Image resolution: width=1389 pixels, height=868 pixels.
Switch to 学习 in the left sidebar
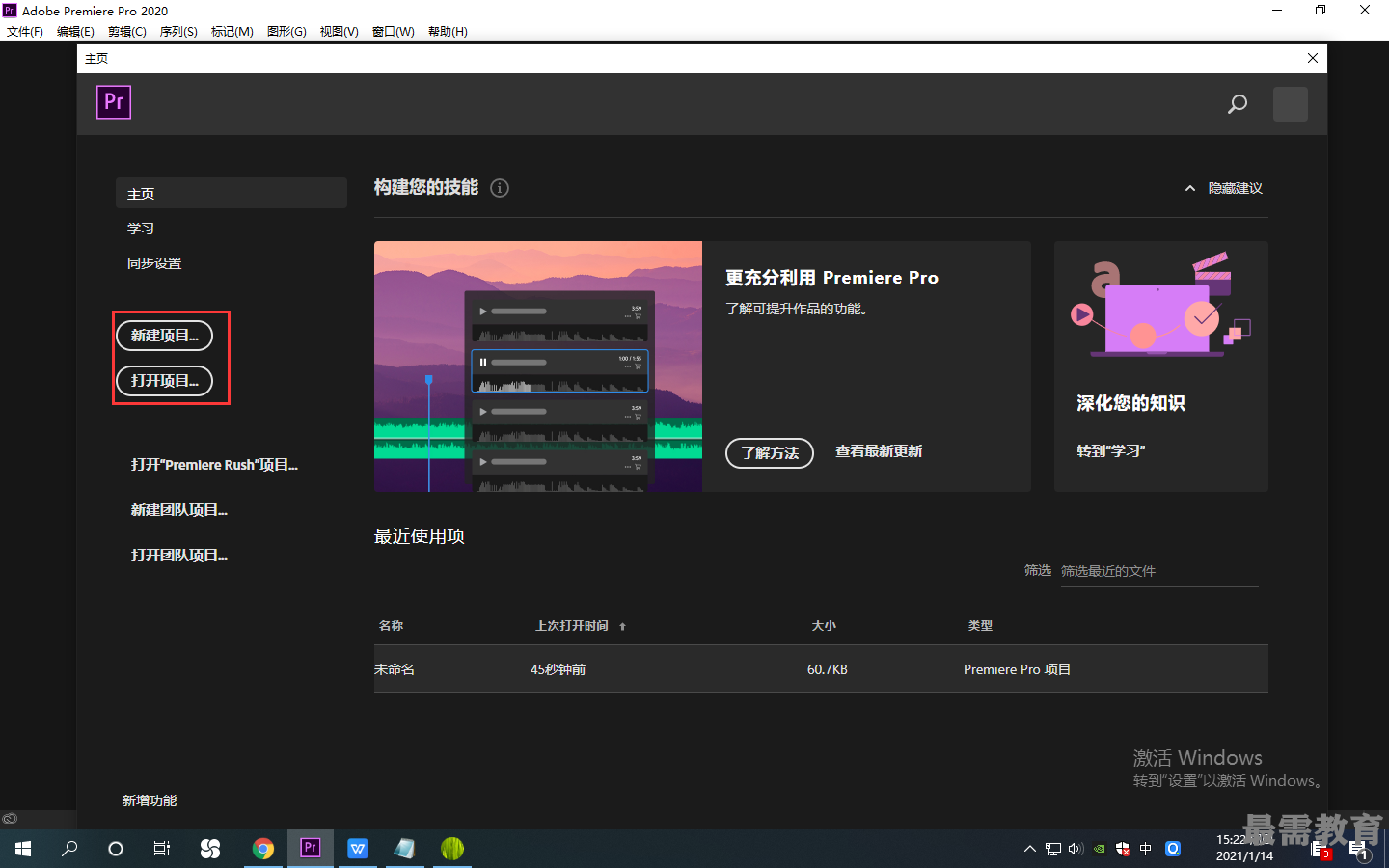pos(141,229)
